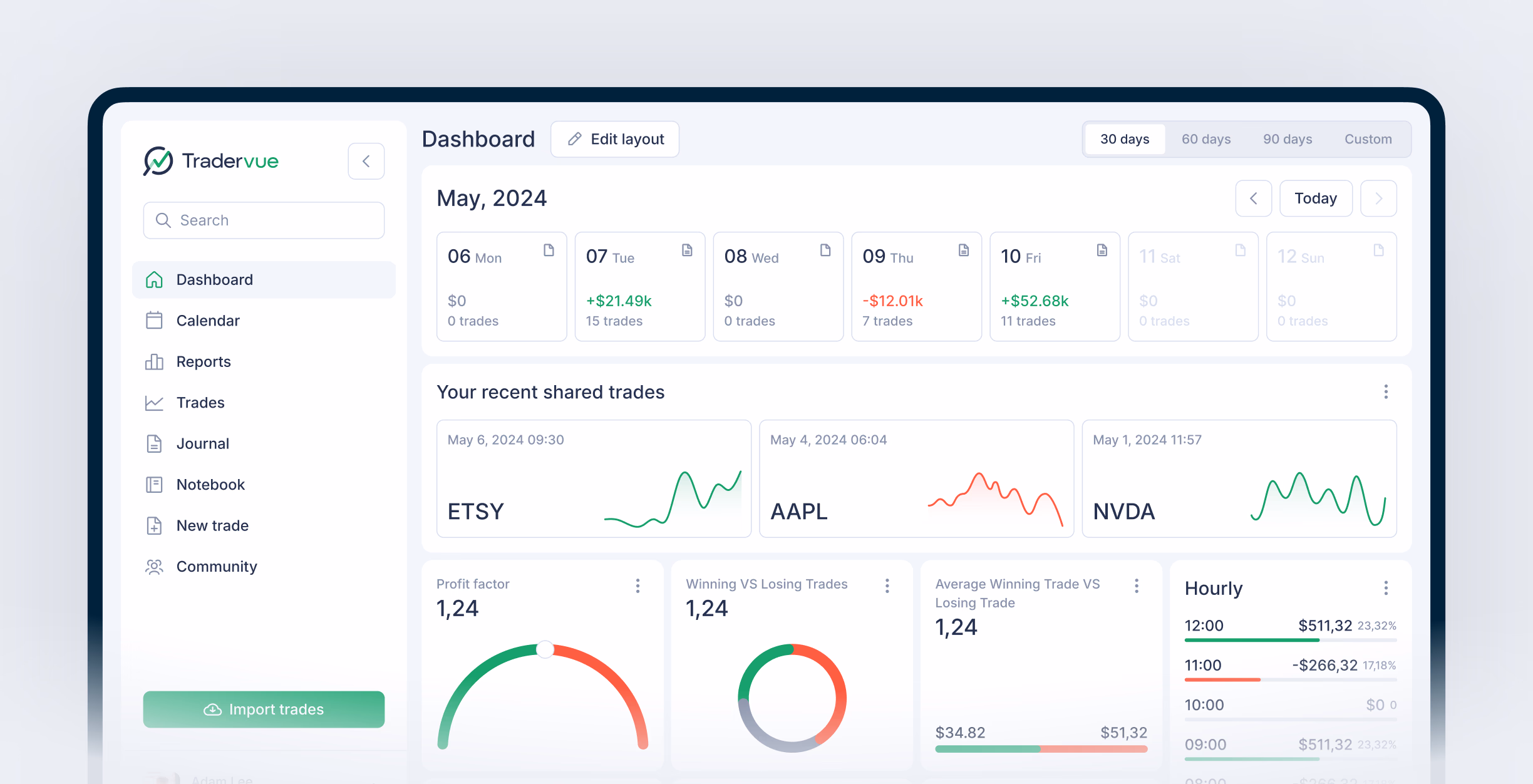Click the Calendar icon in sidebar
1533x784 pixels.
[154, 321]
